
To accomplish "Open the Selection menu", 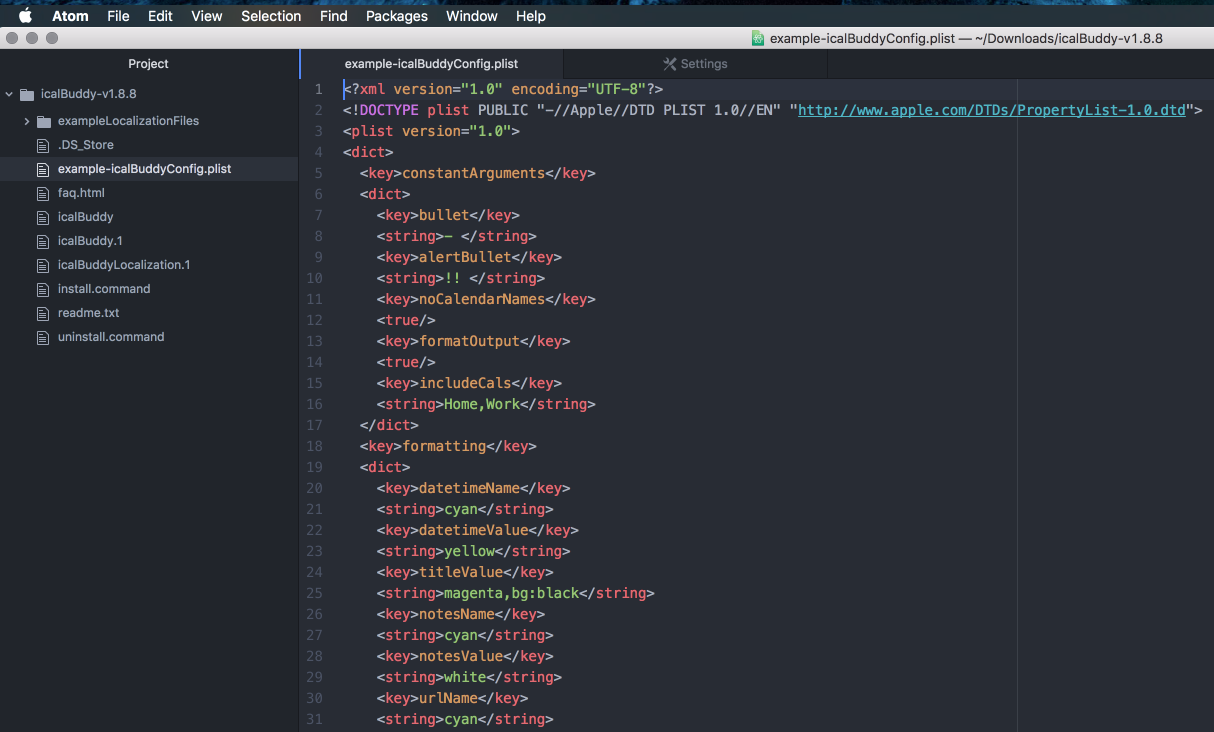I will [271, 15].
